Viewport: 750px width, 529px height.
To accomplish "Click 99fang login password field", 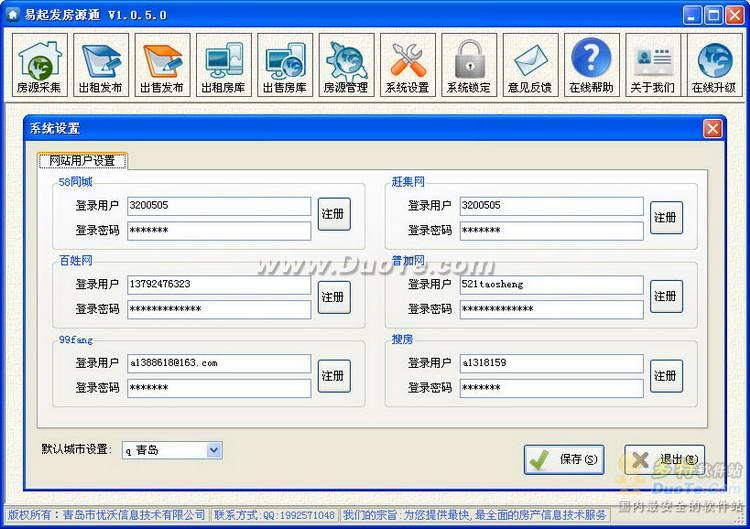I will tap(219, 388).
